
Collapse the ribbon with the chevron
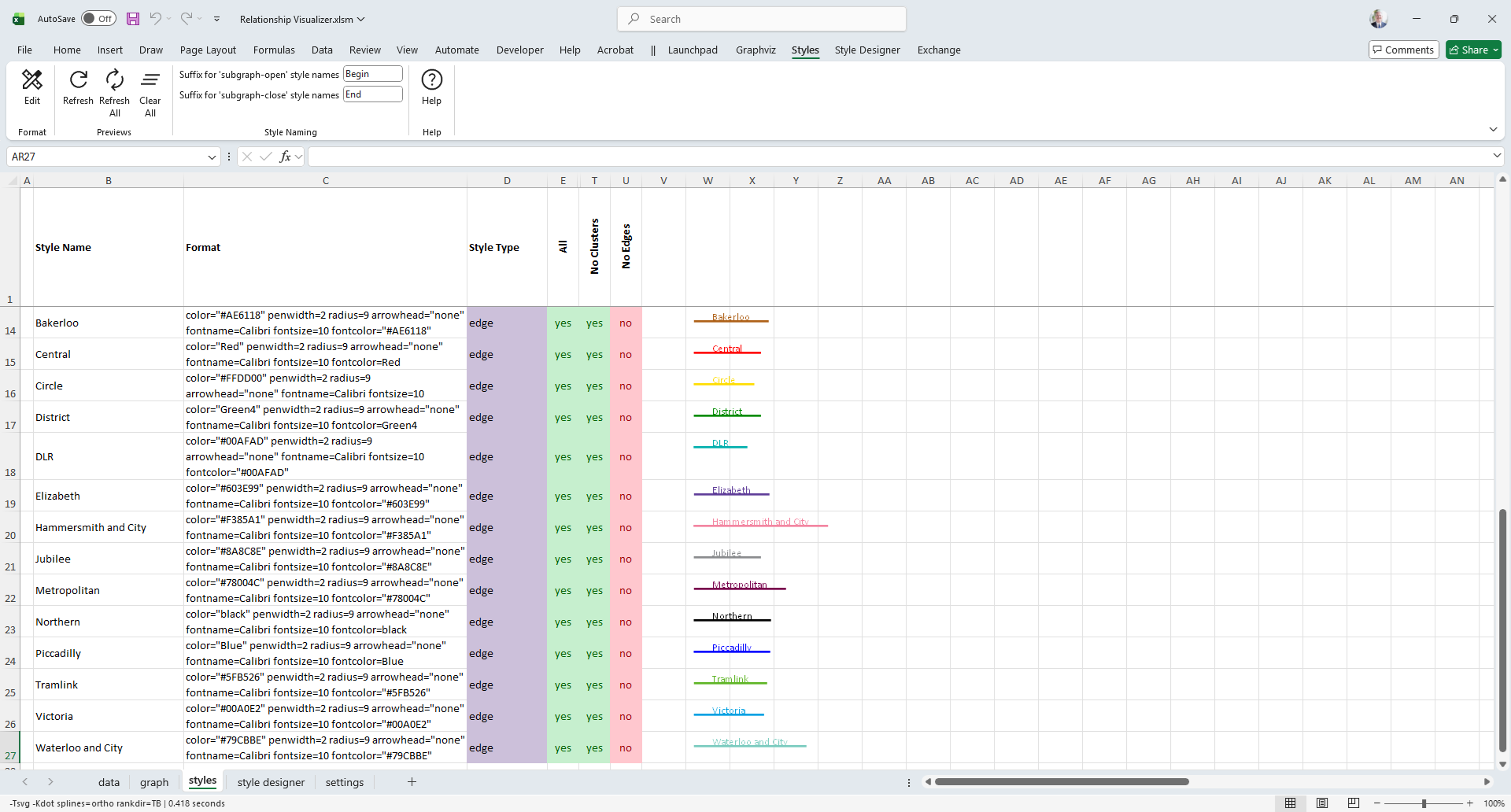(x=1493, y=130)
